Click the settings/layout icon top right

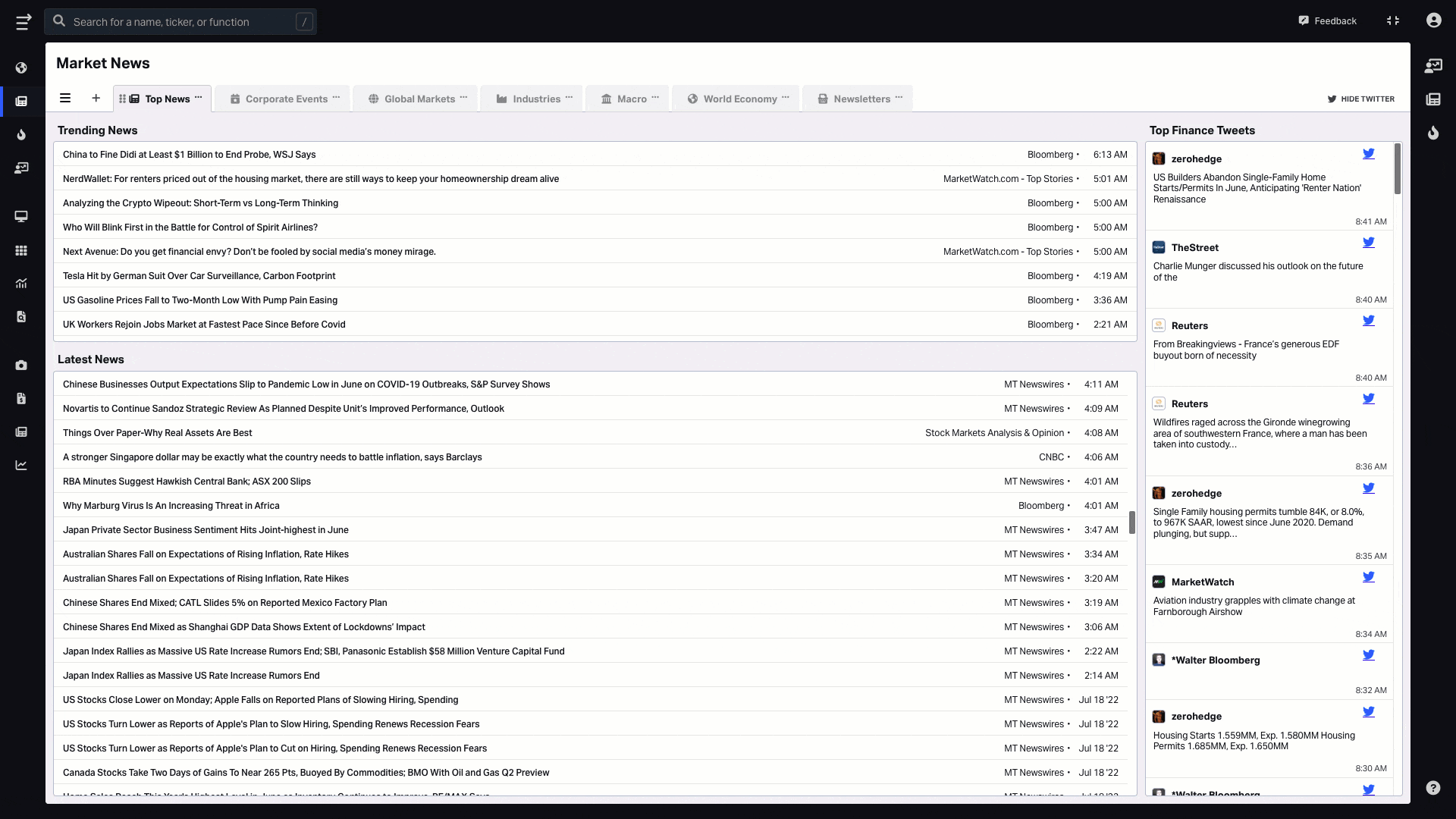[1393, 21]
